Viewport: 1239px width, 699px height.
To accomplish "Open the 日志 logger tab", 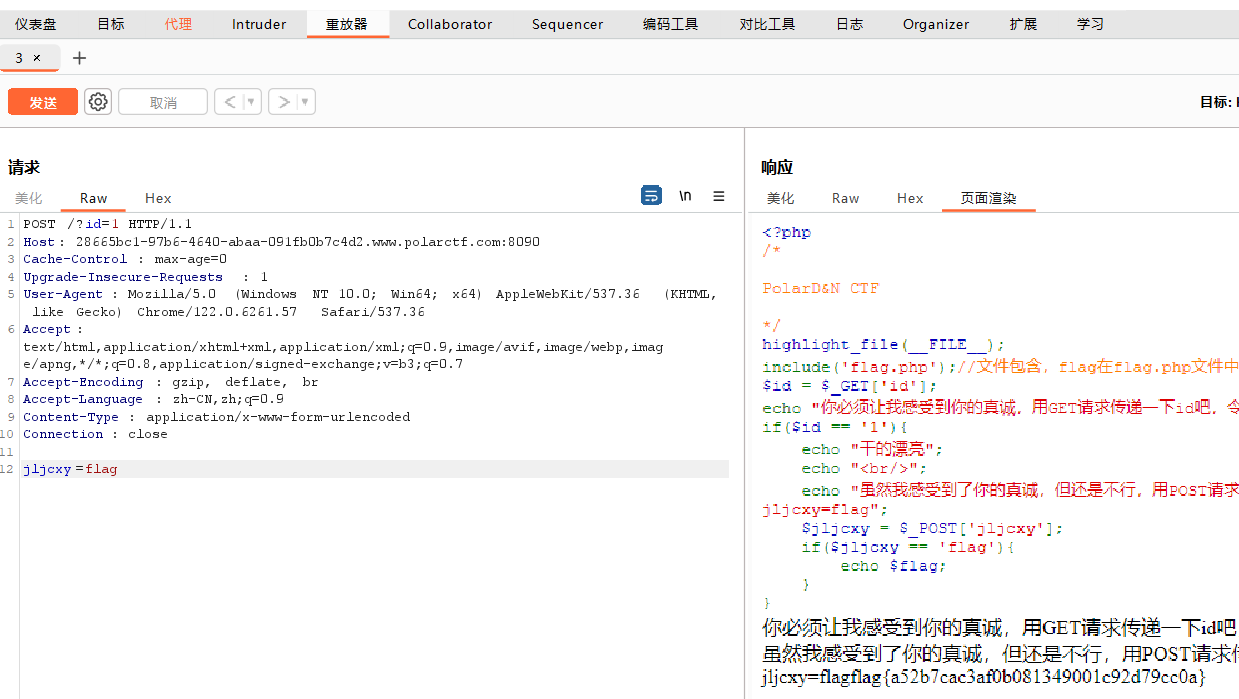I will [x=849, y=24].
